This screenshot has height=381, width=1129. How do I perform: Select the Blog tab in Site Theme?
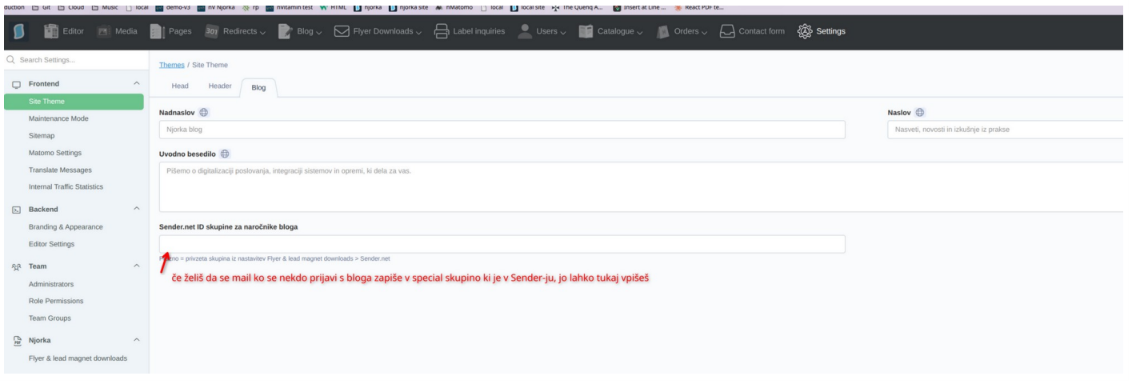point(258,87)
